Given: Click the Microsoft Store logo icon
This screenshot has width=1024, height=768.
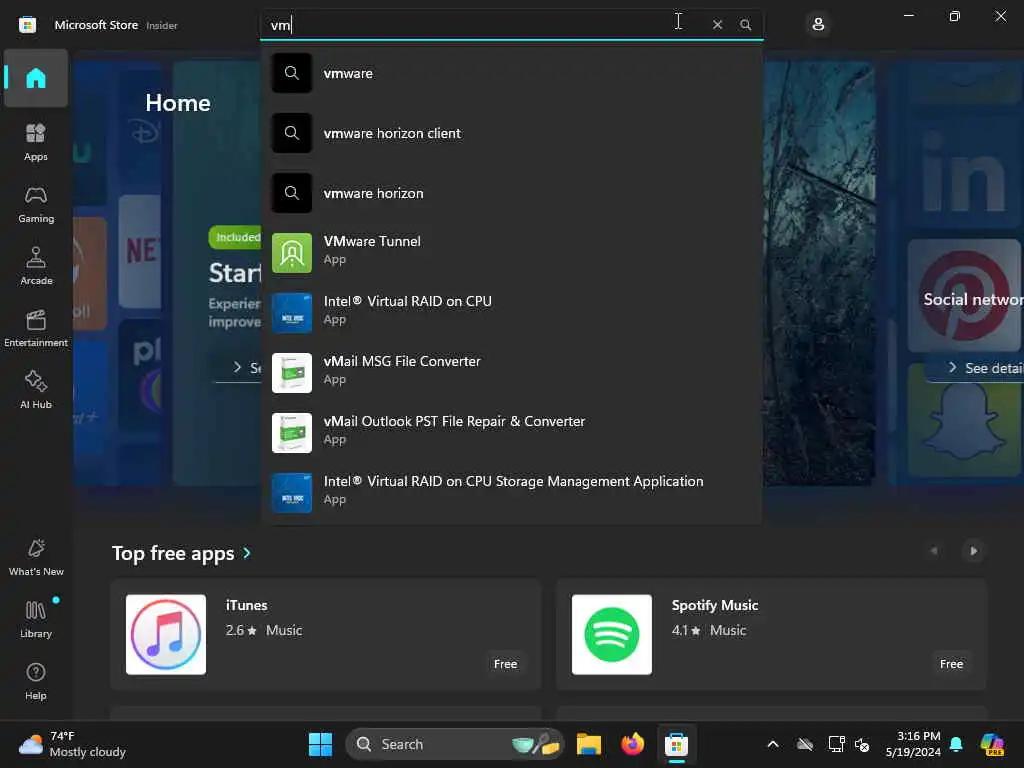Looking at the screenshot, I should tap(27, 25).
